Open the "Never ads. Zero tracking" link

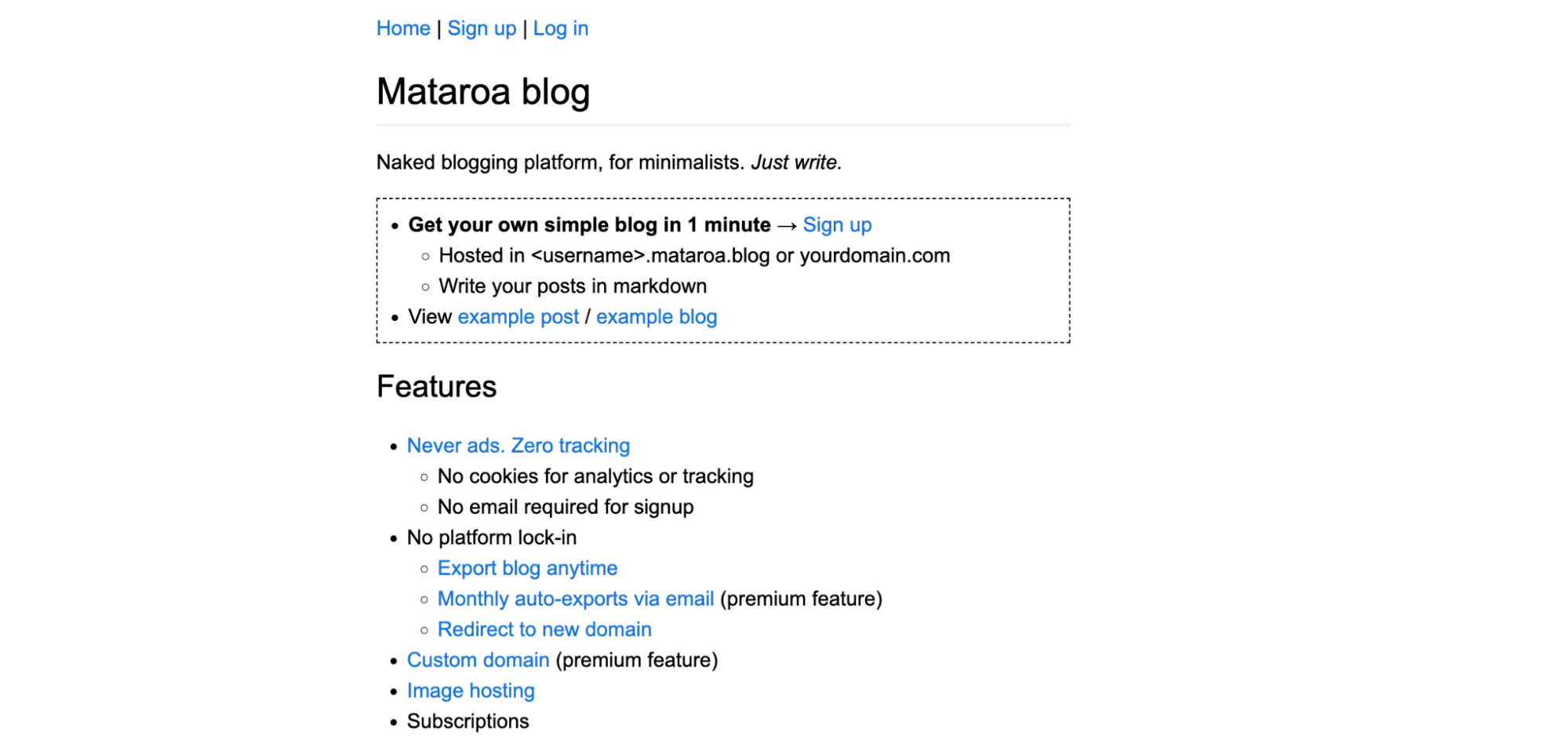pyautogui.click(x=518, y=446)
